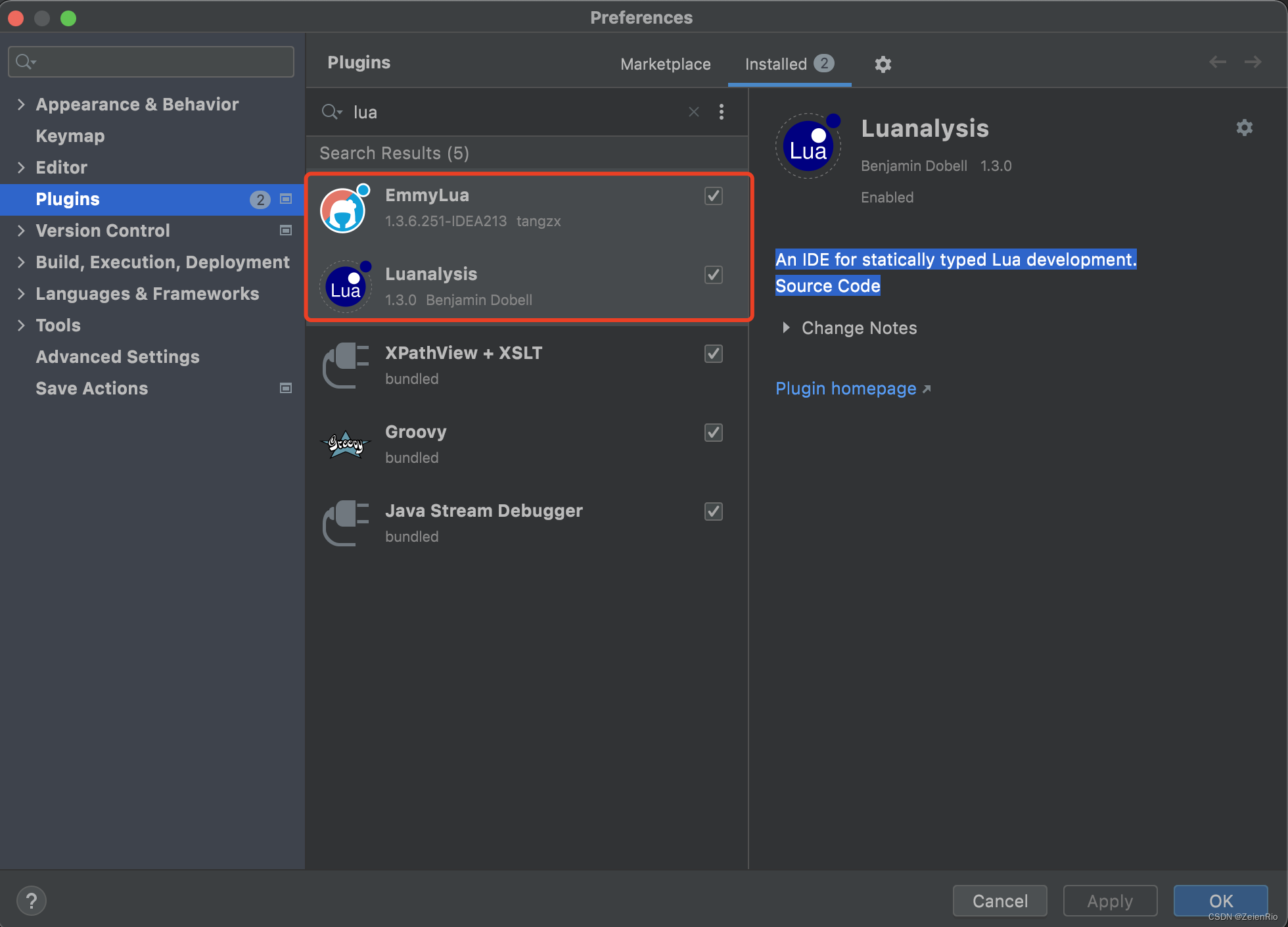Toggle the EmmyLua plugin checkbox
This screenshot has width=1288, height=927.
(x=713, y=196)
